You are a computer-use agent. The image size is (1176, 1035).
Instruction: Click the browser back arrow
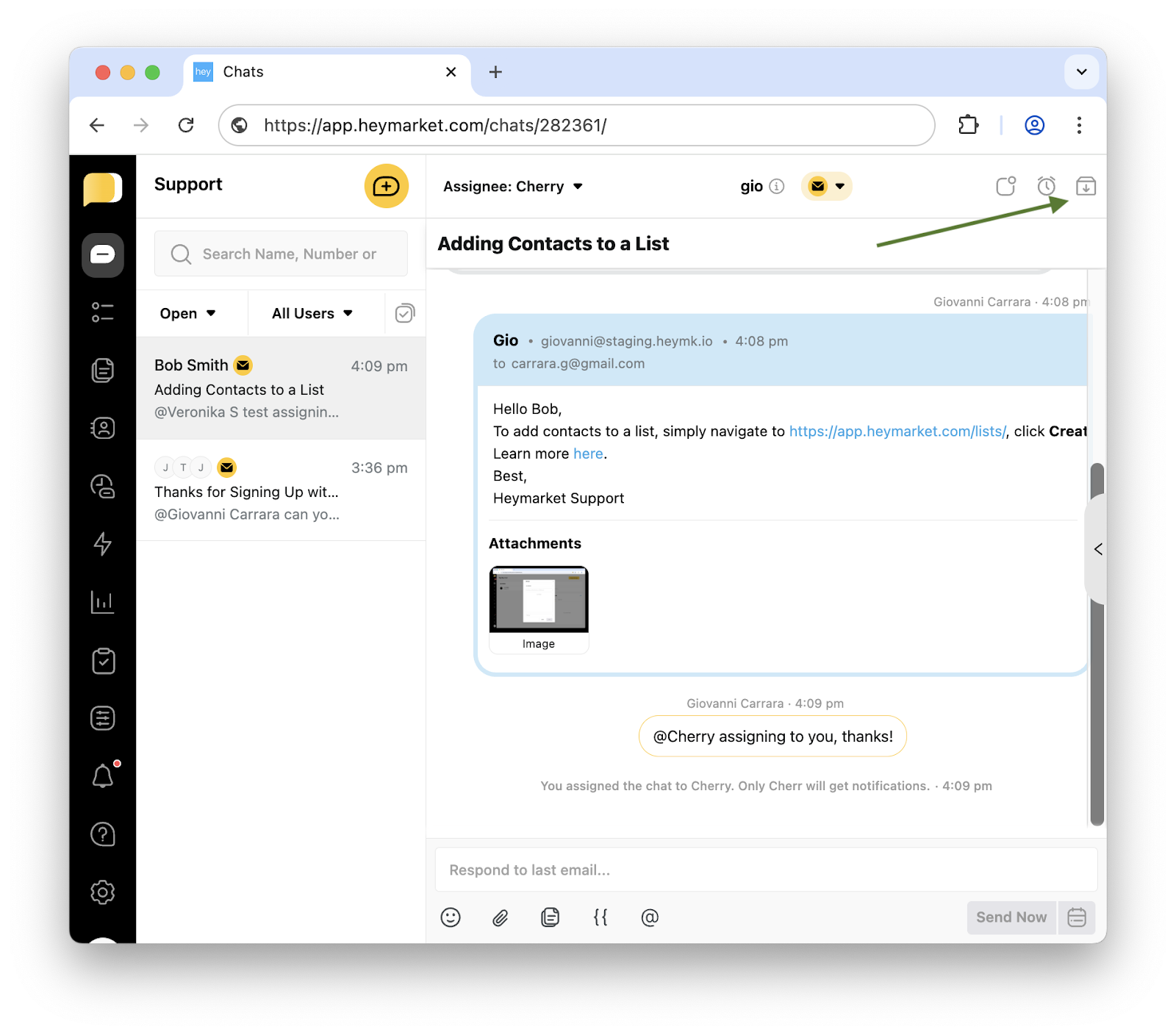coord(97,126)
